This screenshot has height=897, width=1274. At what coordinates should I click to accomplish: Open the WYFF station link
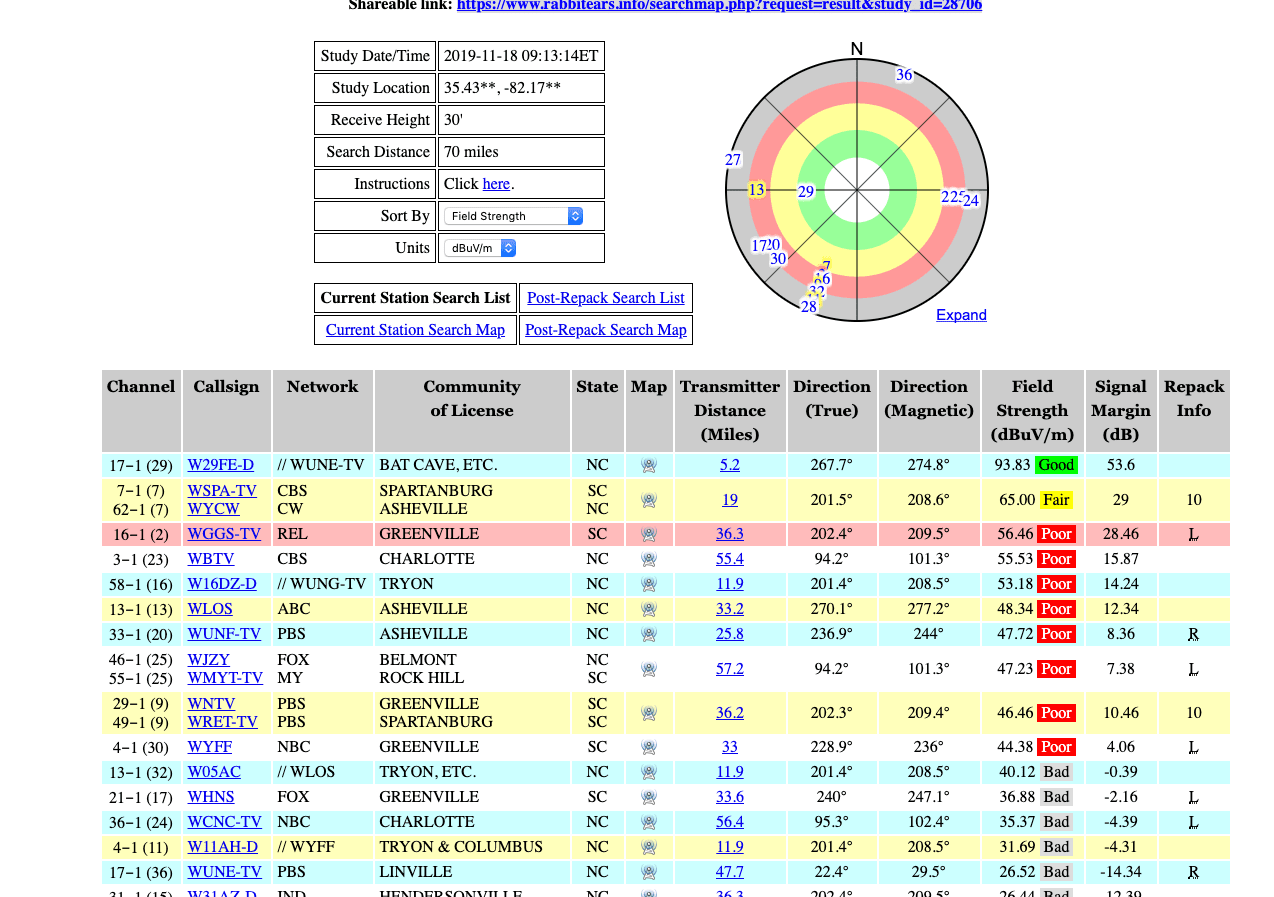pos(210,747)
